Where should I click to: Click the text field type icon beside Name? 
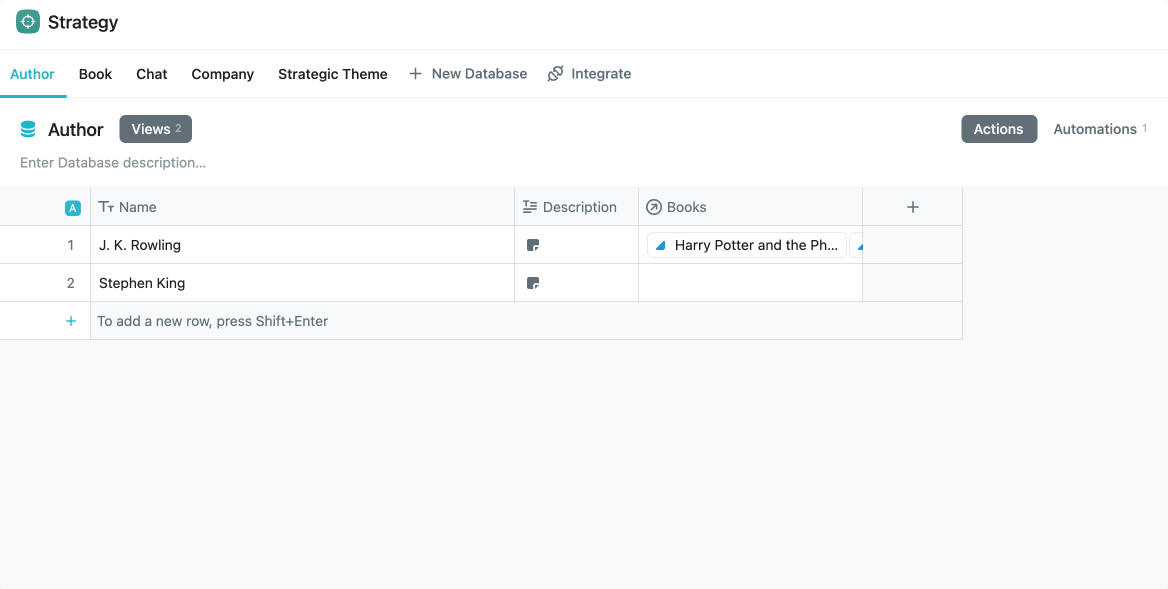[104, 206]
